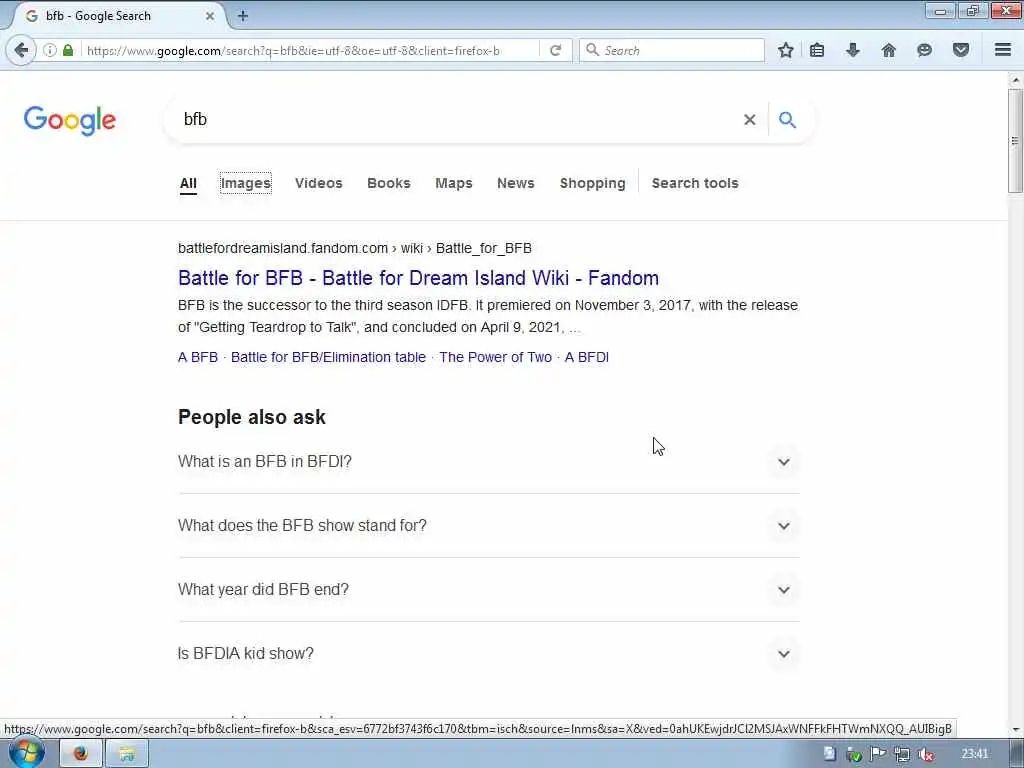
Task: Click the green padlock security icon
Action: [x=68, y=50]
